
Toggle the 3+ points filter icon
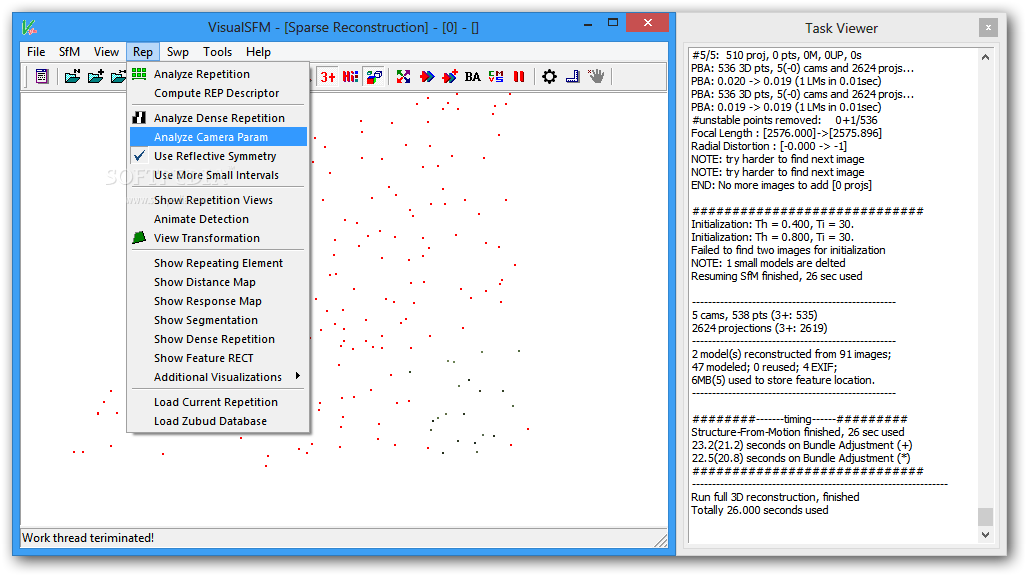pyautogui.click(x=328, y=77)
